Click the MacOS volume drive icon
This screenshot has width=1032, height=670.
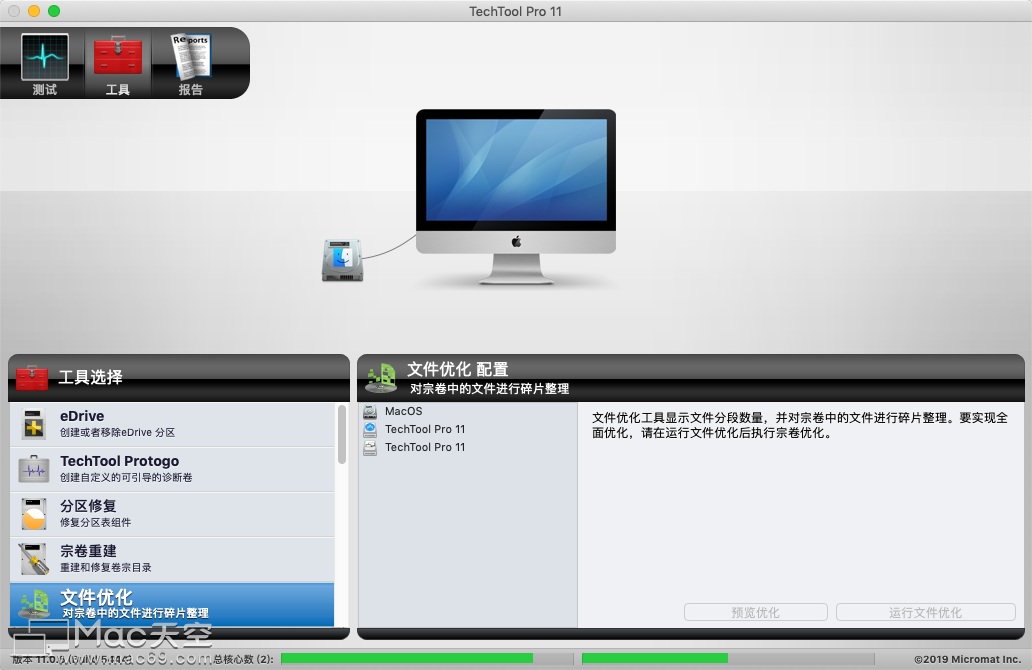[x=371, y=411]
